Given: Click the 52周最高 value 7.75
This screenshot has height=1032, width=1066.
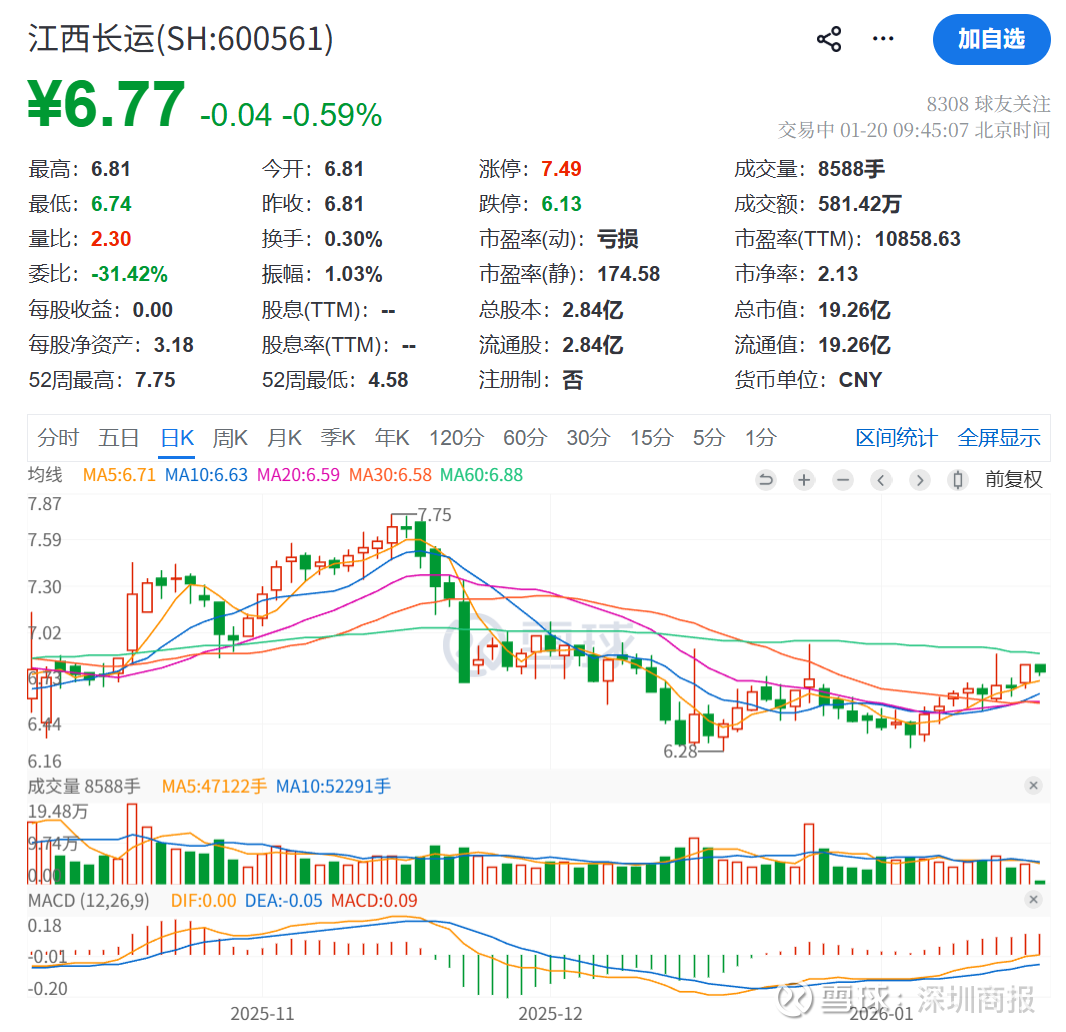Looking at the screenshot, I should pyautogui.click(x=155, y=380).
